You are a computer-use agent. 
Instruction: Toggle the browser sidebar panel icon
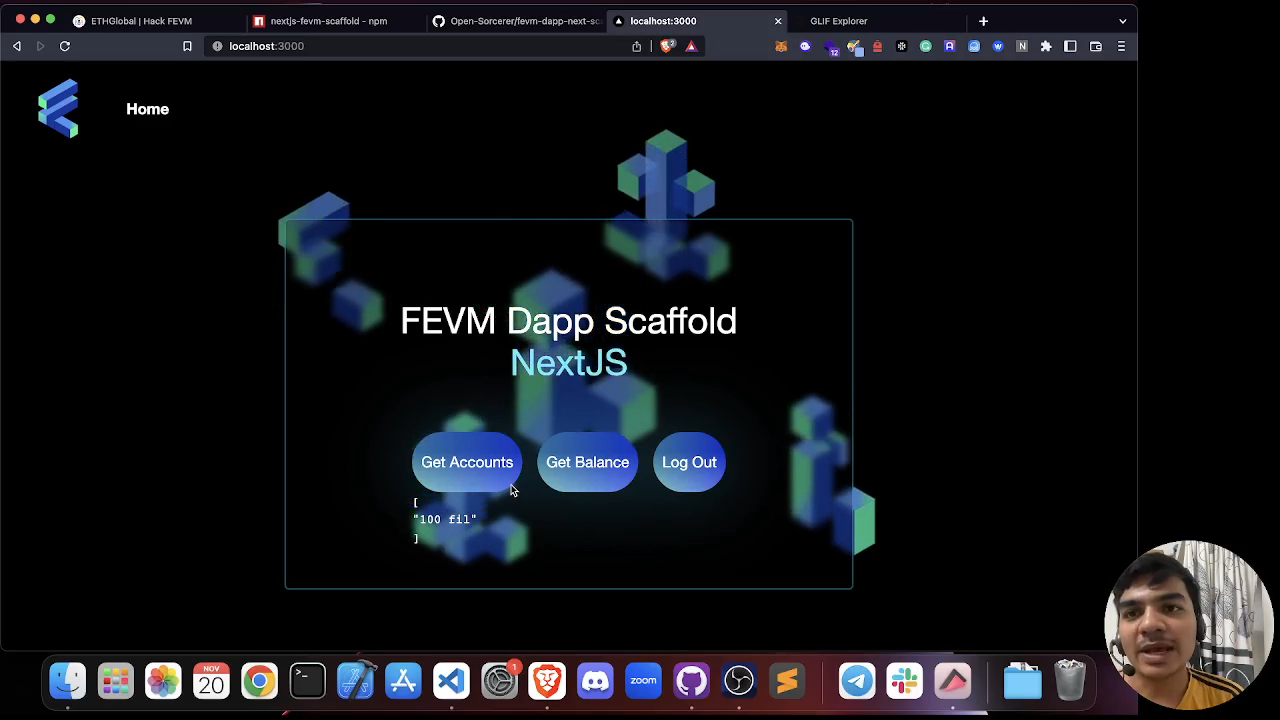point(1070,46)
